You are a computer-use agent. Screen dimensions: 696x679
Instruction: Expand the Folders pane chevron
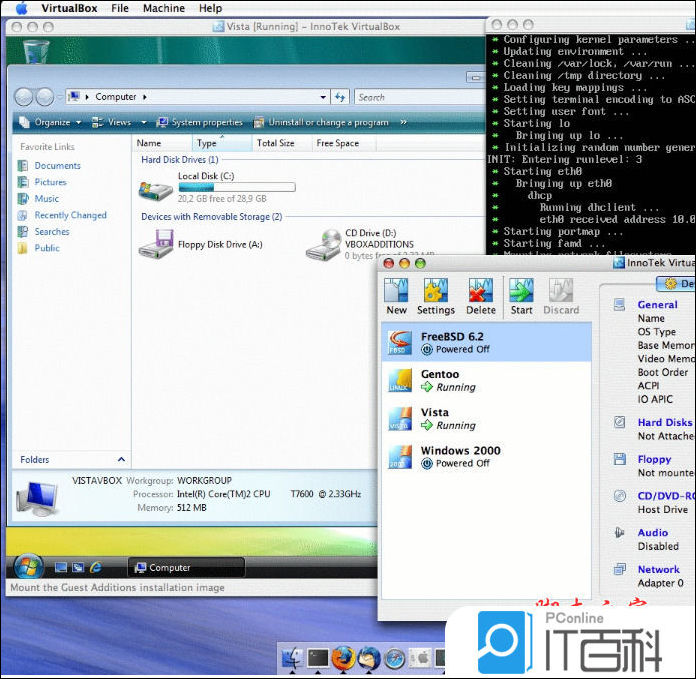[122, 460]
